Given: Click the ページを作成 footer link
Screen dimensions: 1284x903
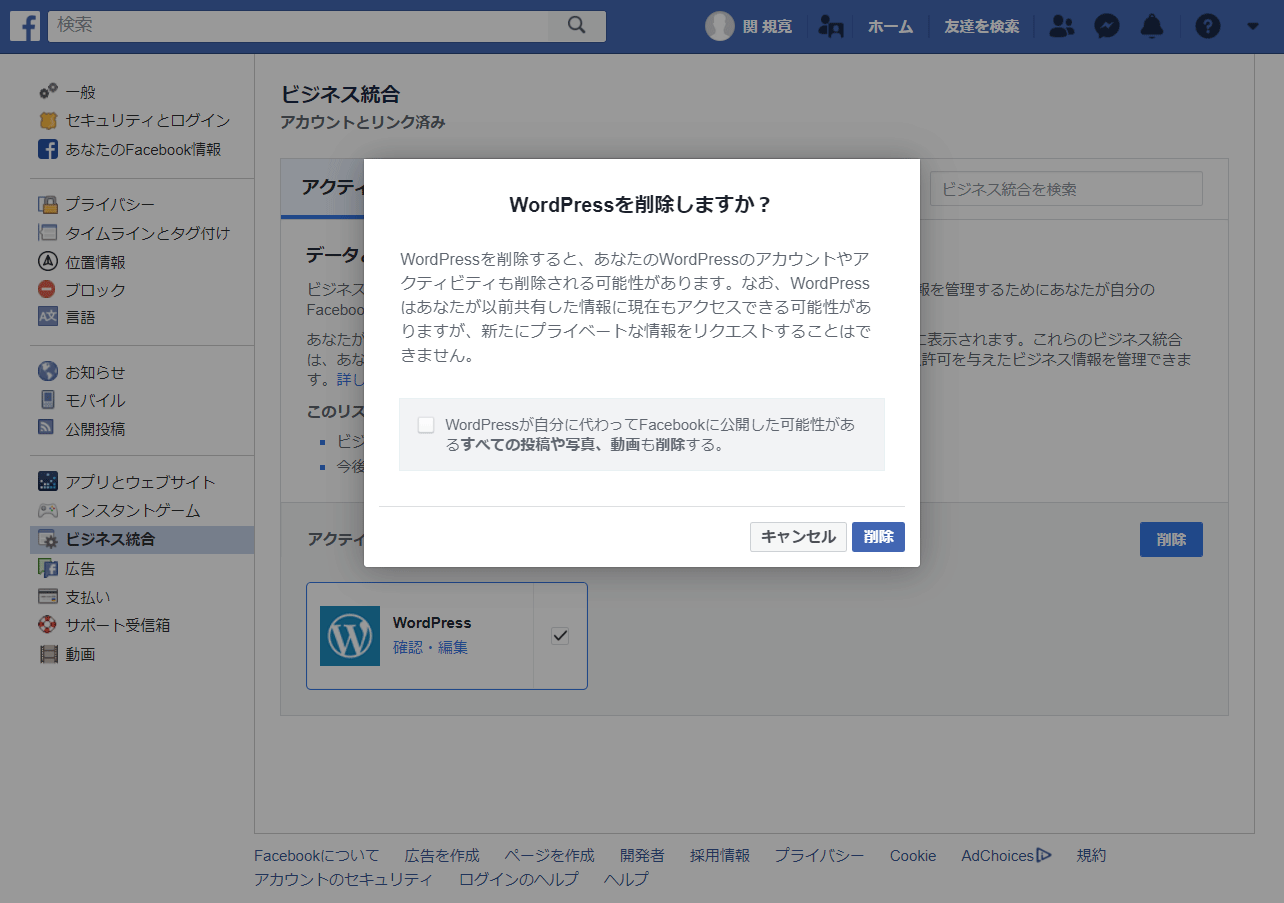Looking at the screenshot, I should point(550,856).
